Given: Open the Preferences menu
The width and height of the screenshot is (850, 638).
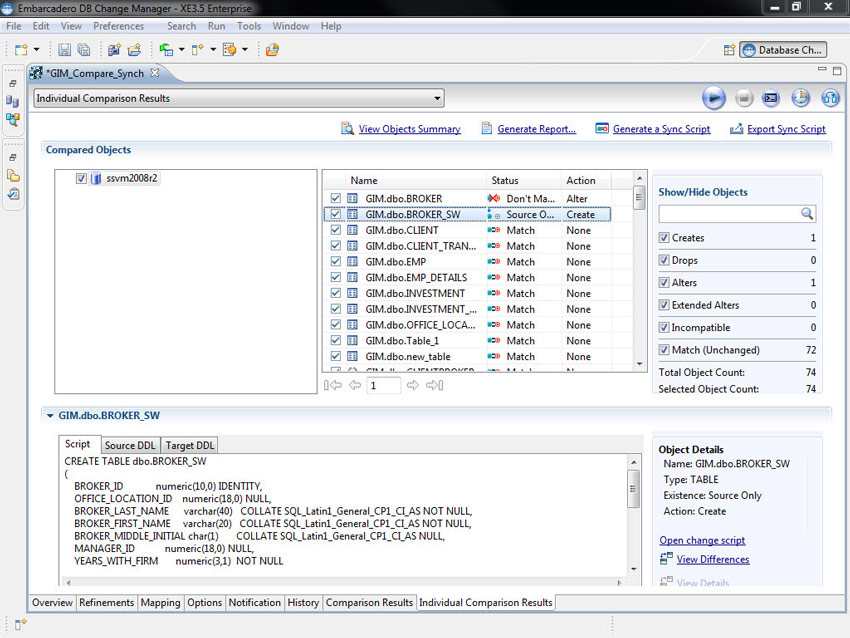Looking at the screenshot, I should pyautogui.click(x=119, y=26).
